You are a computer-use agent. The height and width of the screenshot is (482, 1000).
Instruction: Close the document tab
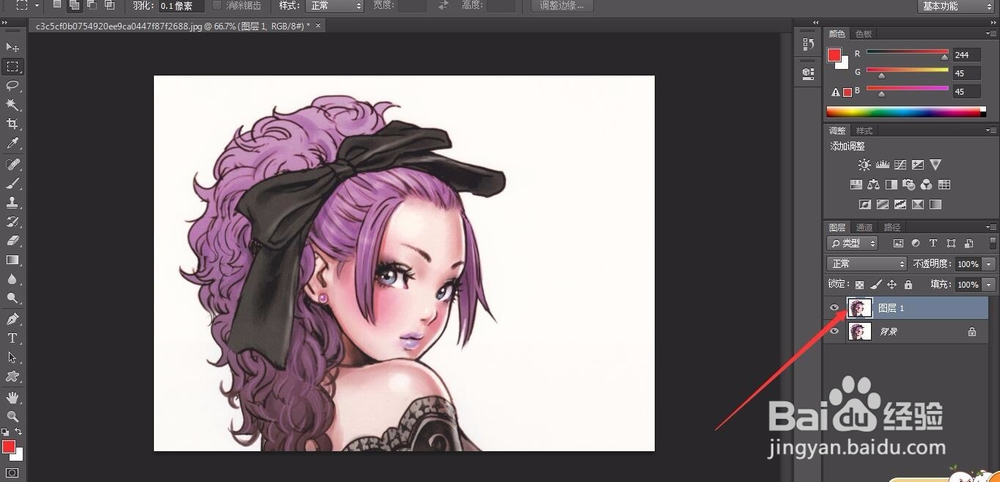318,26
